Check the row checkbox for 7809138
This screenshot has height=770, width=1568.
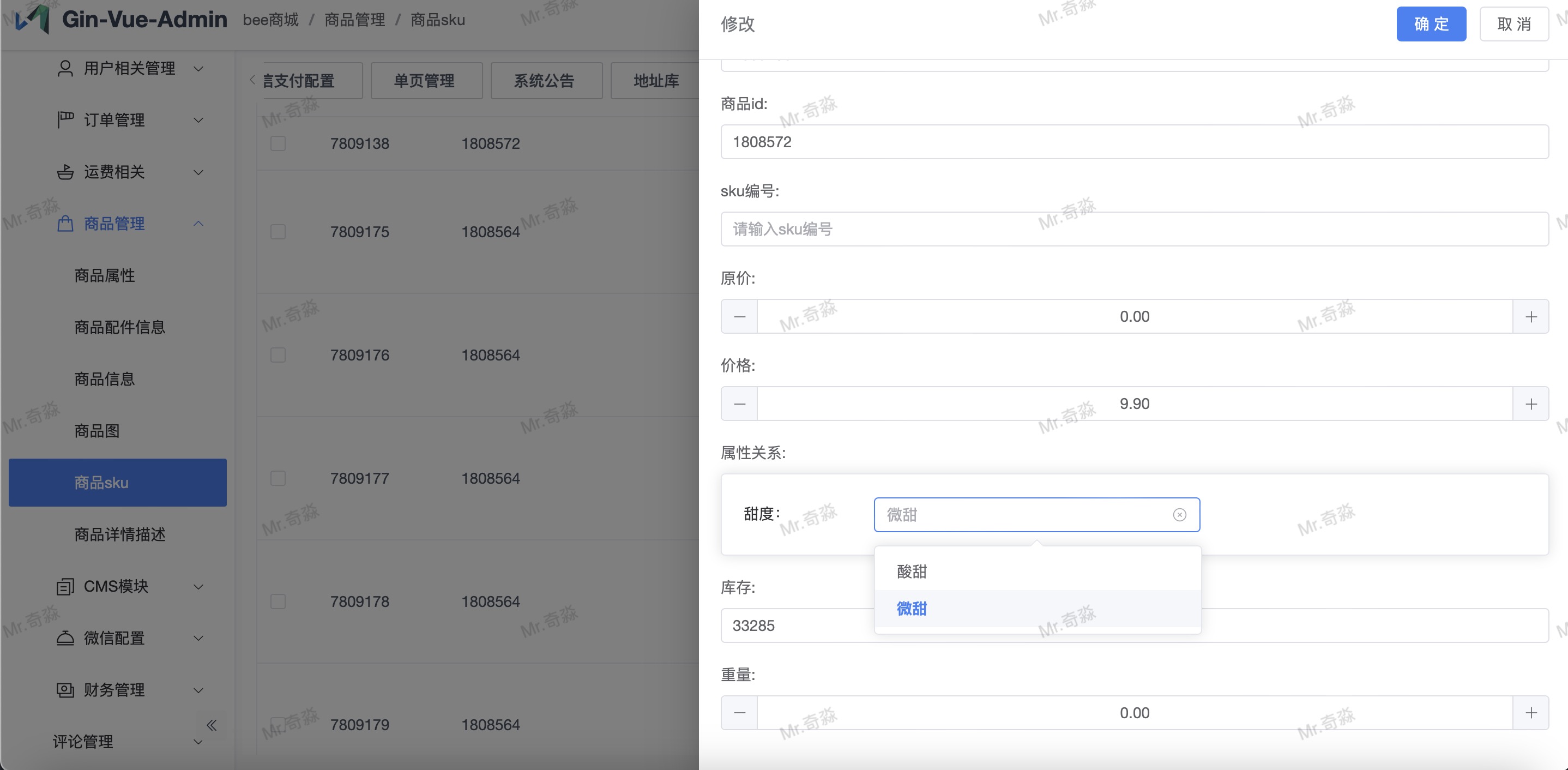pyautogui.click(x=278, y=143)
